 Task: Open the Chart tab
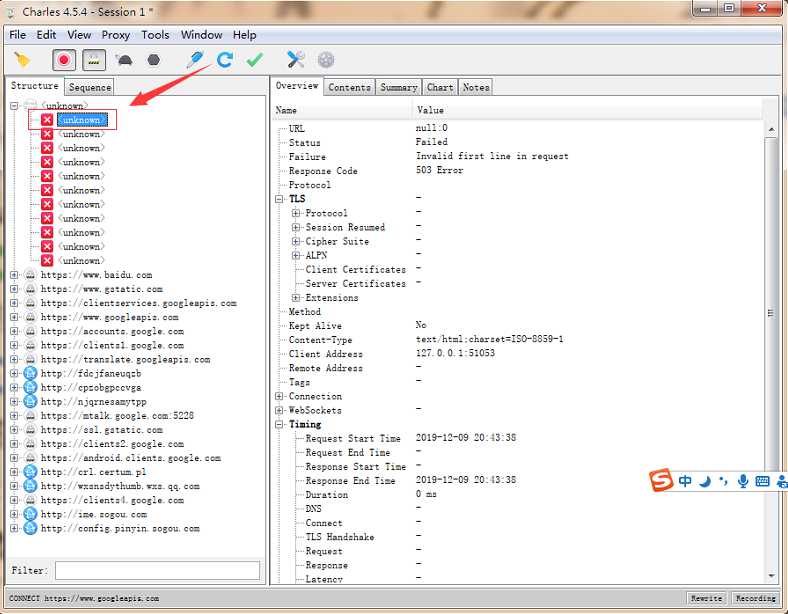tap(440, 87)
